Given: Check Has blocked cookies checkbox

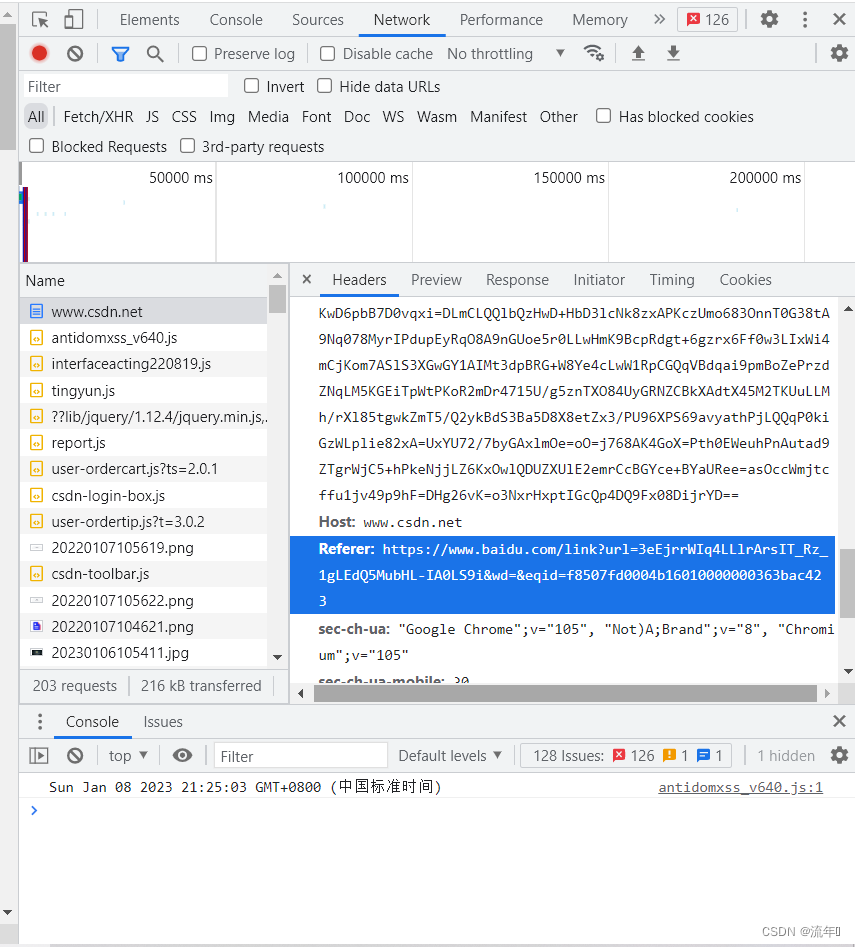Looking at the screenshot, I should pyautogui.click(x=603, y=116).
